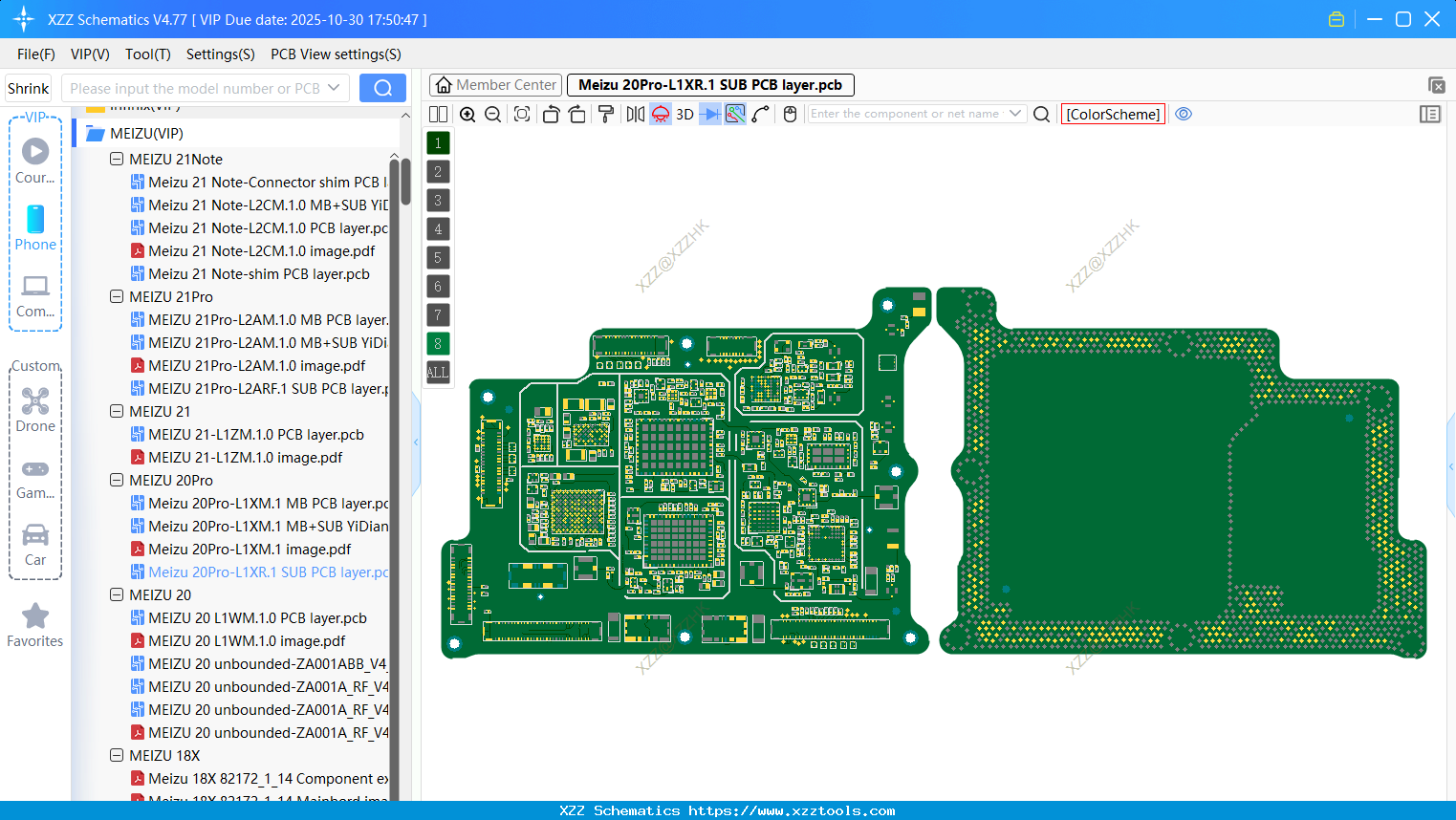
Task: Open the Member Center
Action: (x=495, y=84)
